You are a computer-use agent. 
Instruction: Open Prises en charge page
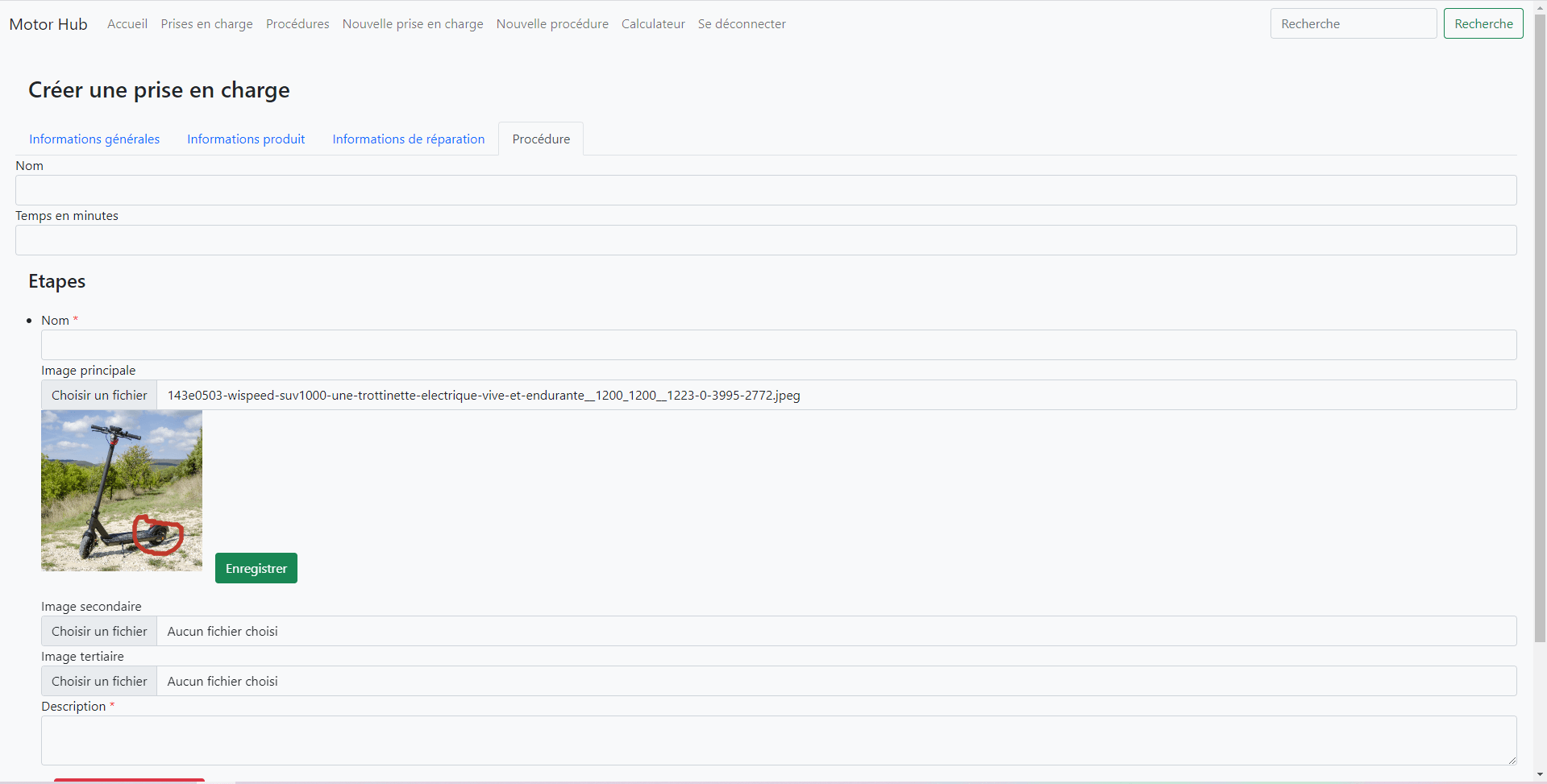pos(206,24)
